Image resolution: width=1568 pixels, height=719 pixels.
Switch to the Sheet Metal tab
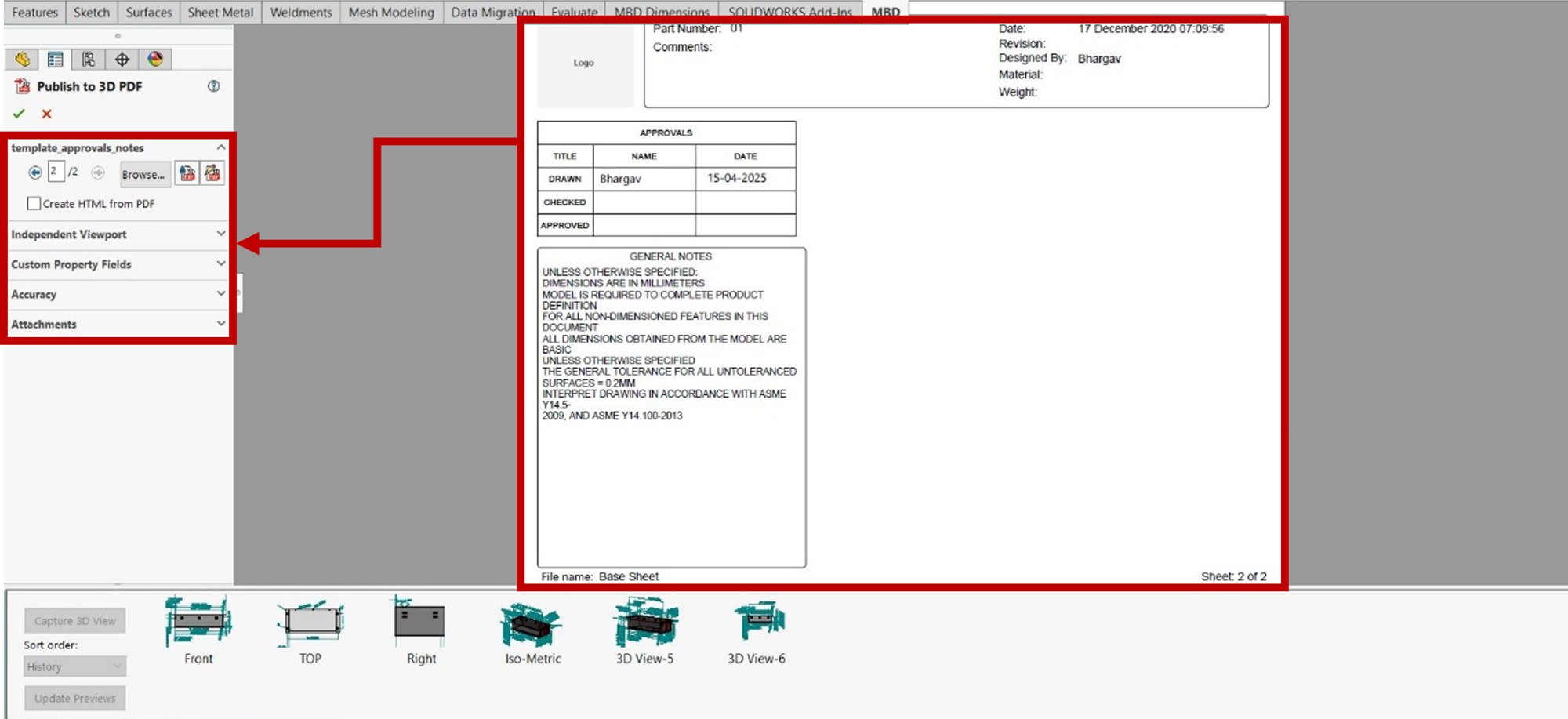click(220, 13)
